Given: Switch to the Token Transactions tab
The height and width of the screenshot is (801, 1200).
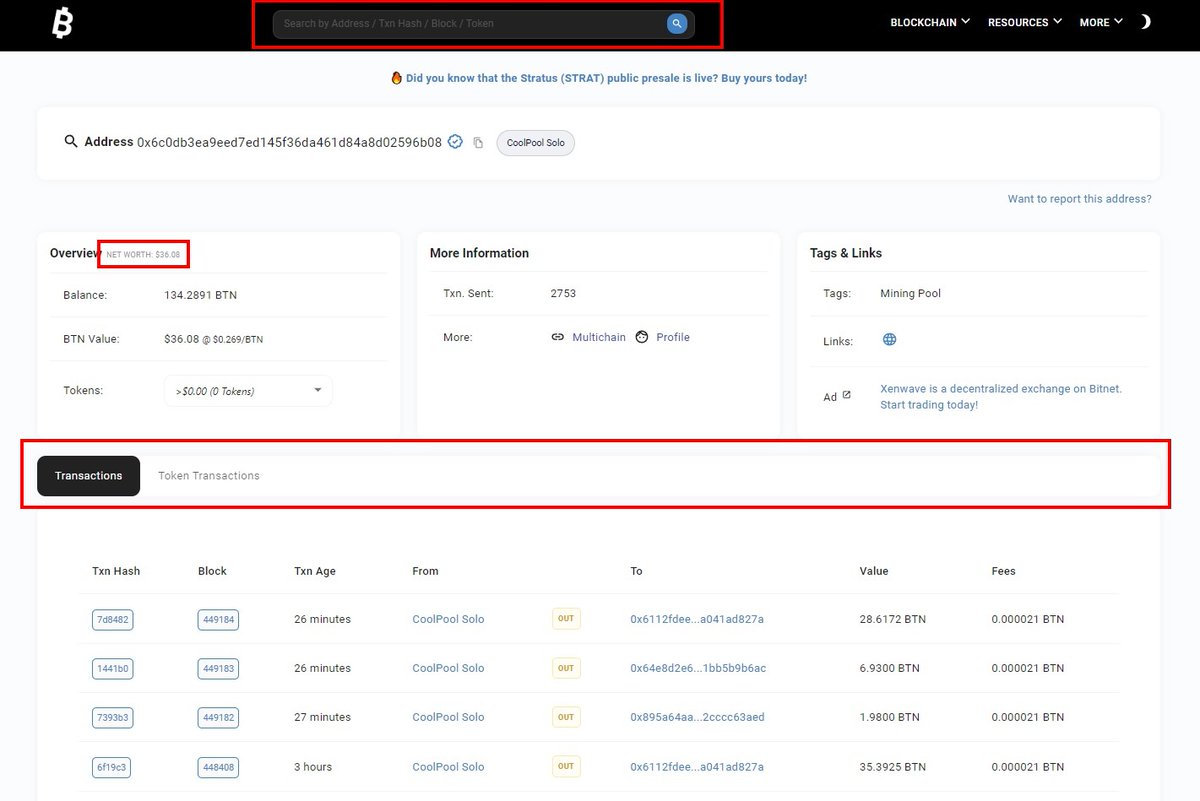Looking at the screenshot, I should [209, 476].
